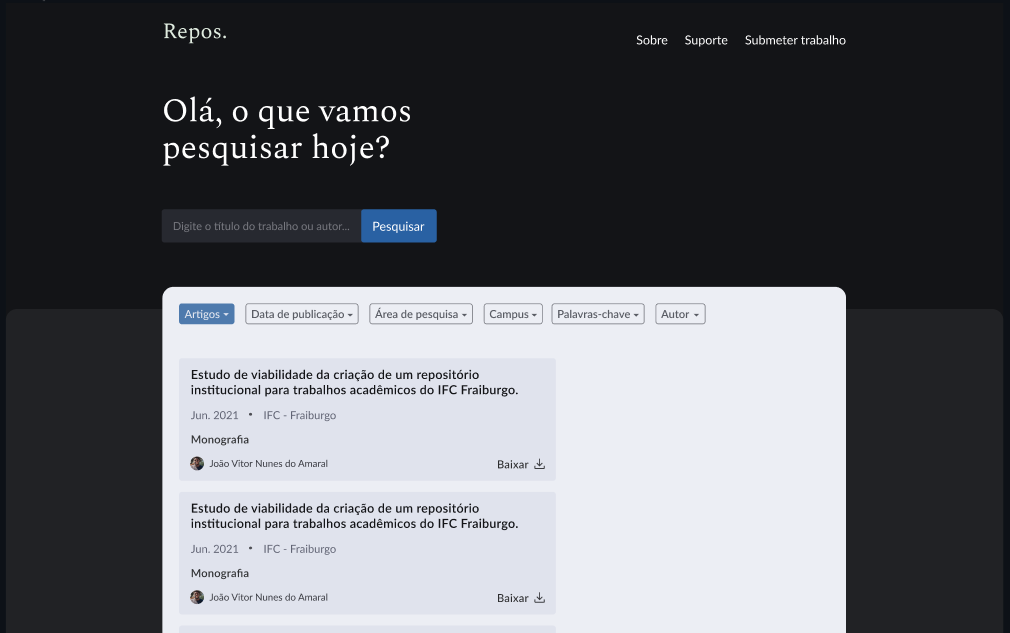
Task: Click the download icon on the second result
Action: pyautogui.click(x=539, y=598)
